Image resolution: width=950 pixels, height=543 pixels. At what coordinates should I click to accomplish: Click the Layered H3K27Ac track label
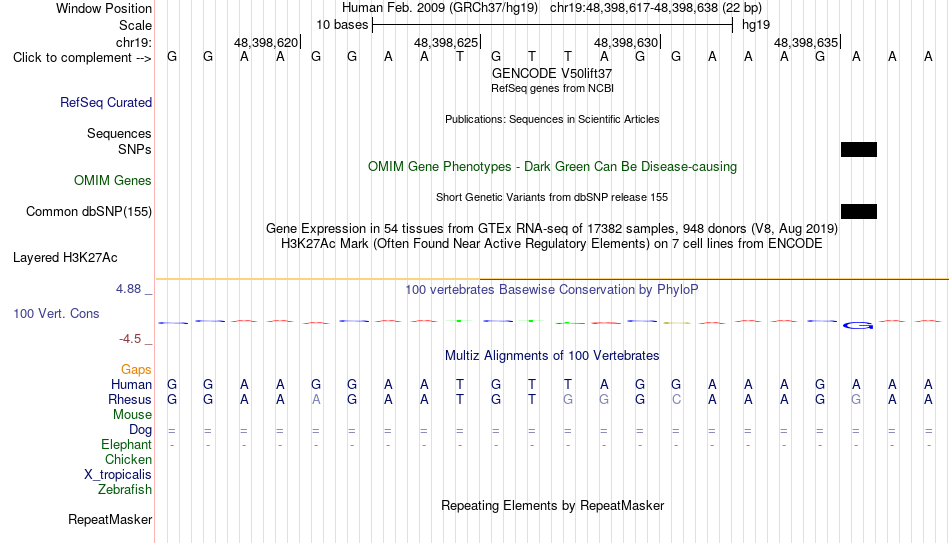pyautogui.click(x=65, y=258)
